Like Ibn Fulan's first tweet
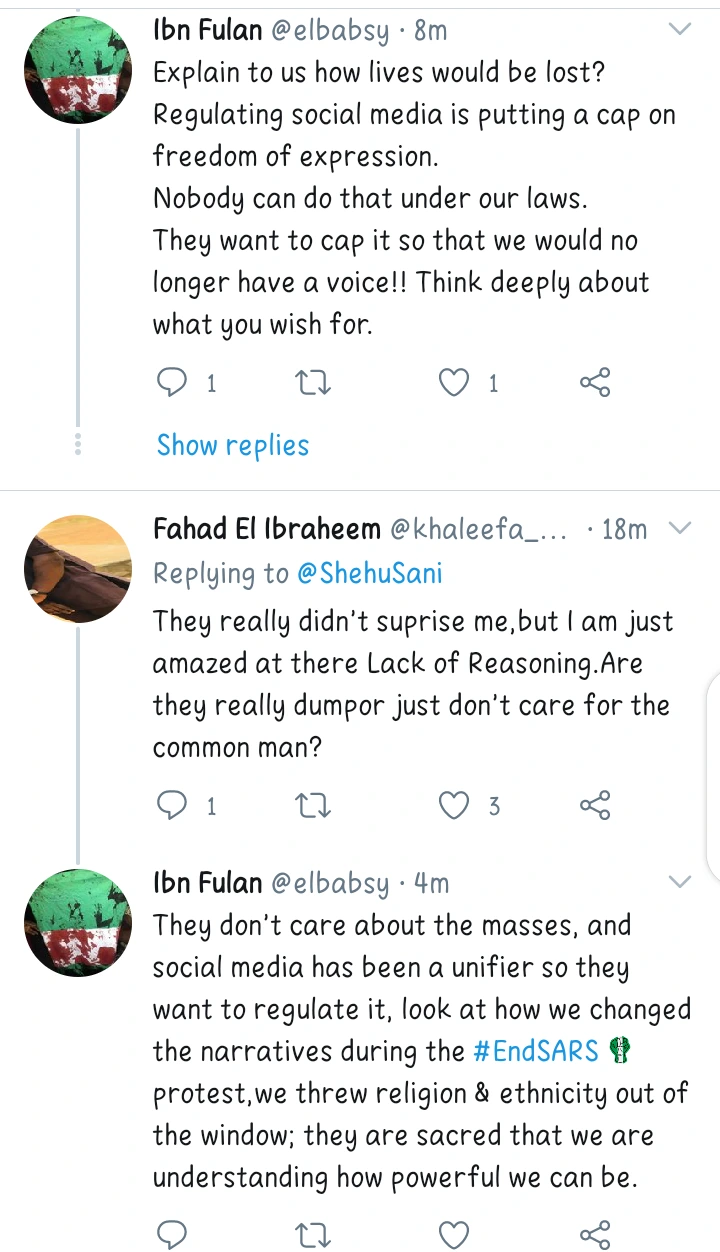720x1252 pixels. [x=455, y=382]
